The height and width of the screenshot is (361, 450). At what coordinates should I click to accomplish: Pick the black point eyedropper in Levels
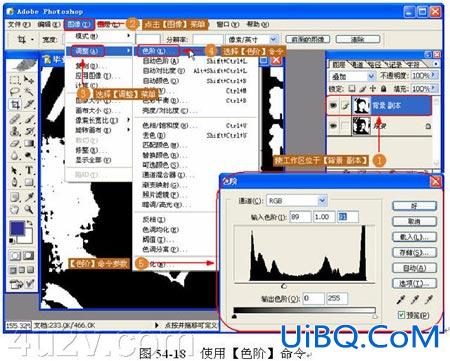tap(401, 300)
